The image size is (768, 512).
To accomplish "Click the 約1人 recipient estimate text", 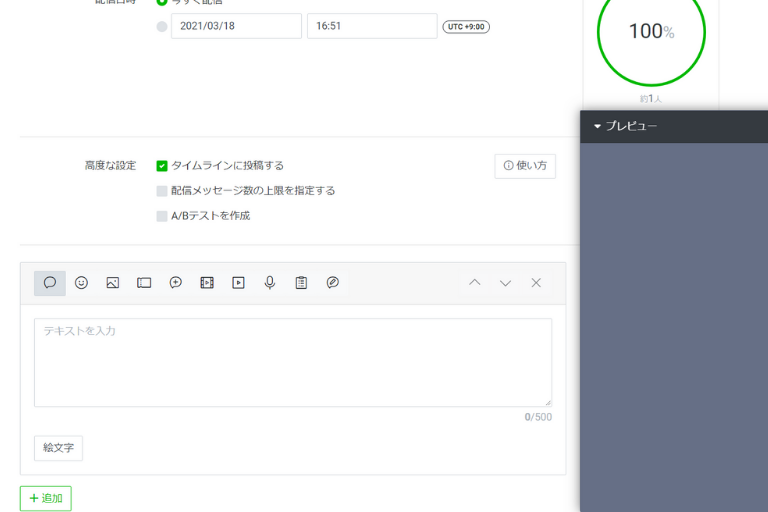I will (651, 99).
